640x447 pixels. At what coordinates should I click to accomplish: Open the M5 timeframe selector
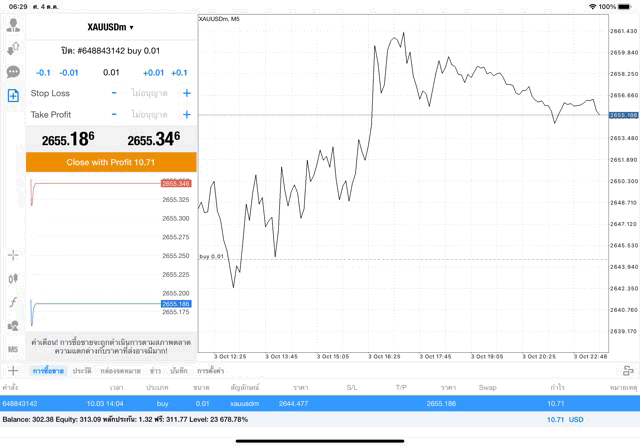[x=13, y=349]
